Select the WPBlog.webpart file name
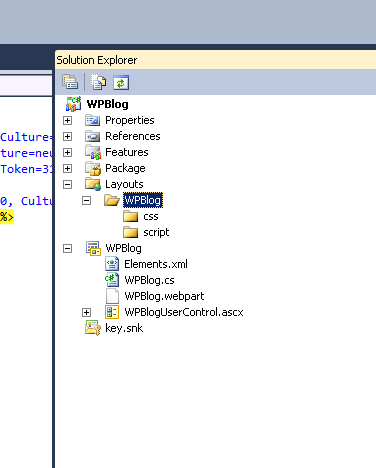This screenshot has height=468, width=376. click(164, 296)
